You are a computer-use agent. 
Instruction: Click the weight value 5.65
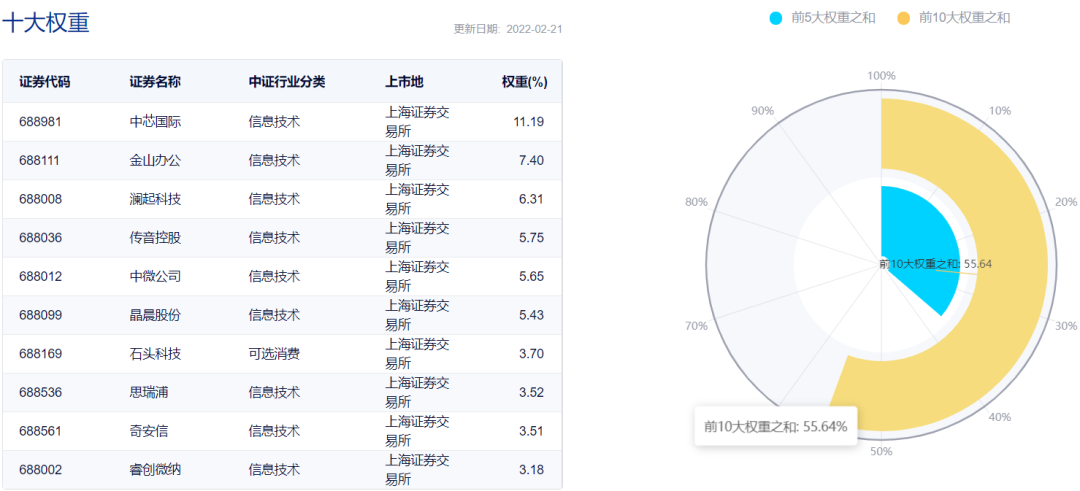532,276
